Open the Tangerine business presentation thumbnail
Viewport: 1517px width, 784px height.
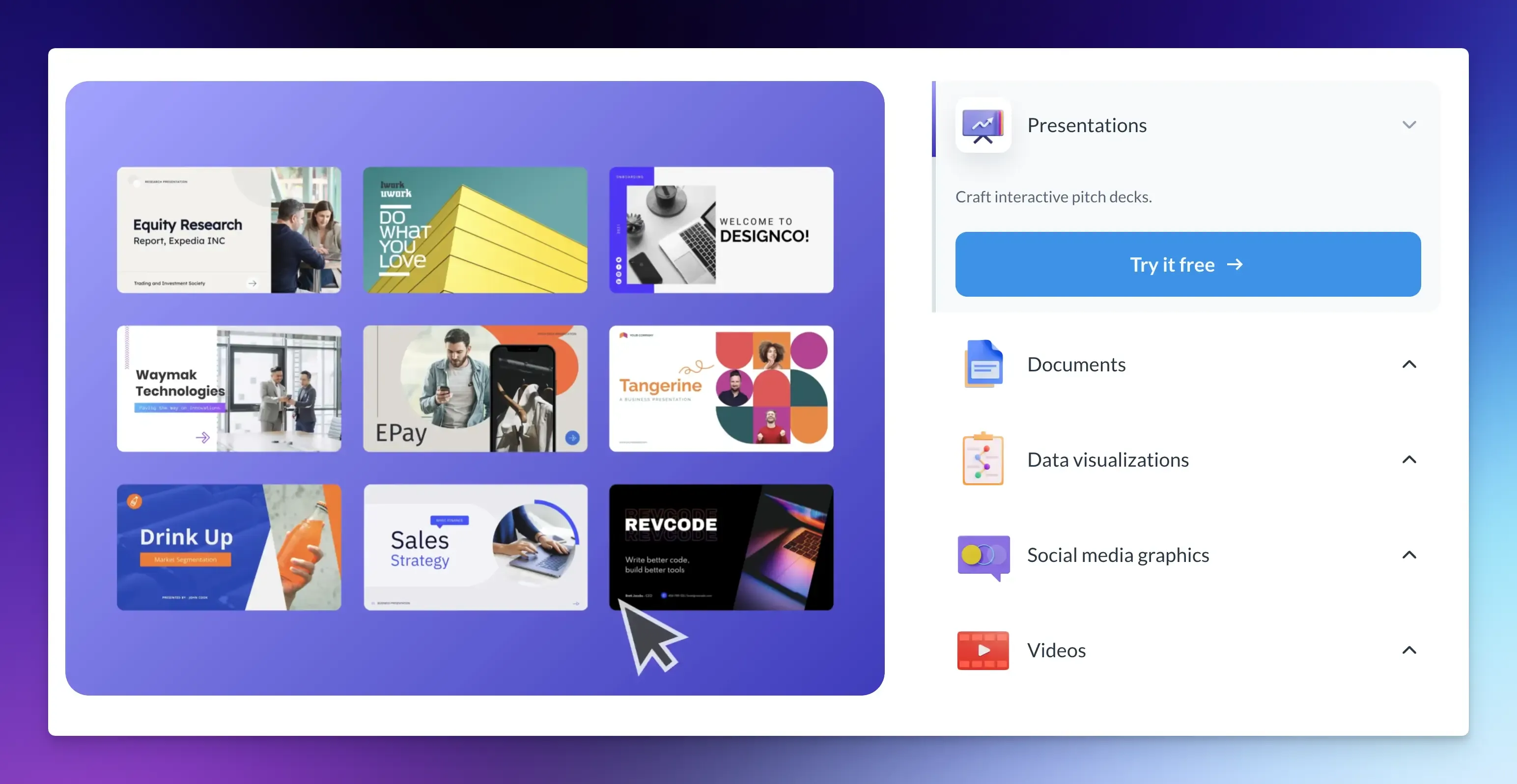point(721,389)
